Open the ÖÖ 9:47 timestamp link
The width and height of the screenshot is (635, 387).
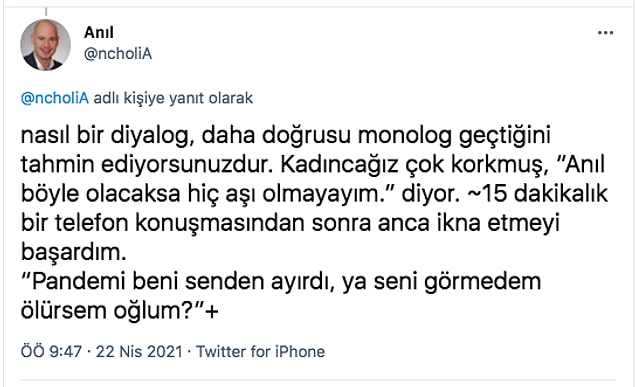(x=51, y=351)
